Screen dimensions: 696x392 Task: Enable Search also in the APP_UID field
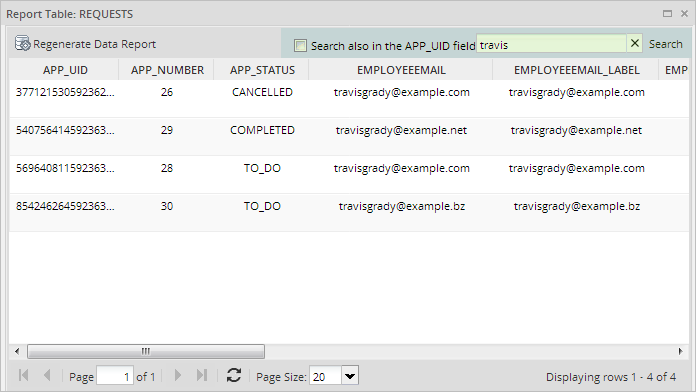[x=301, y=45]
